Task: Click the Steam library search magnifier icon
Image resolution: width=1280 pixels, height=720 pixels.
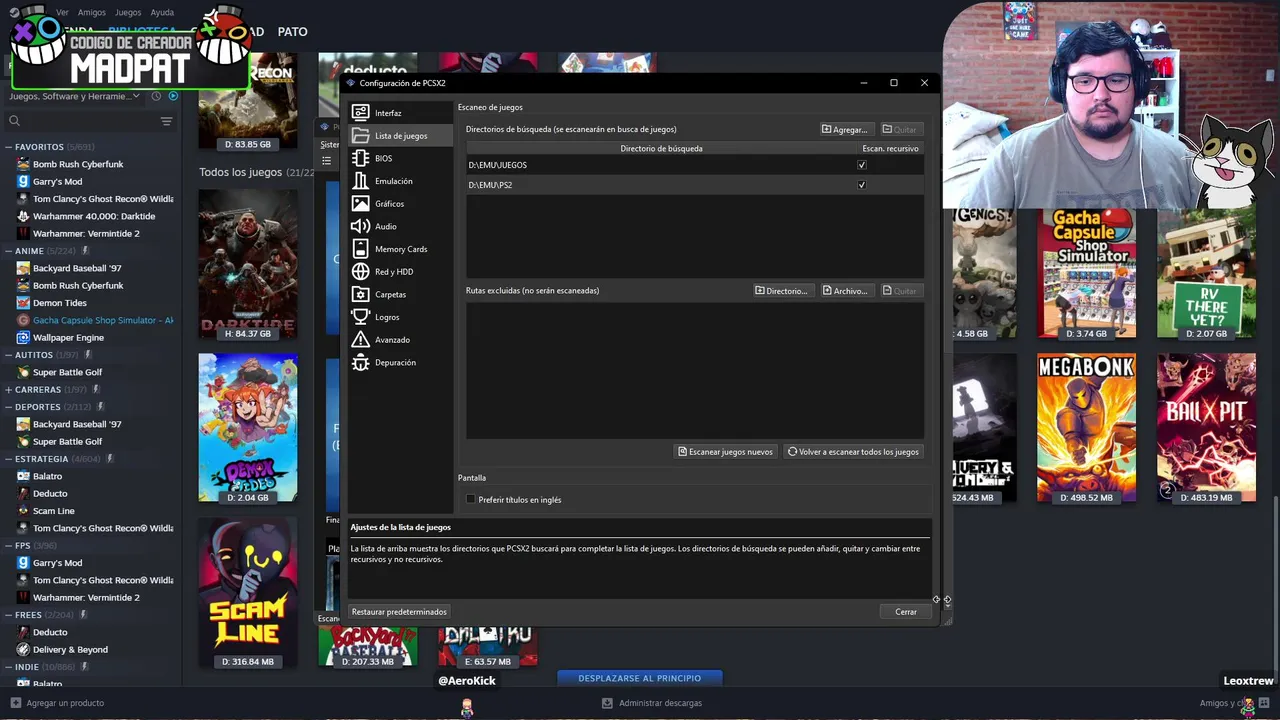Action: 15,121
